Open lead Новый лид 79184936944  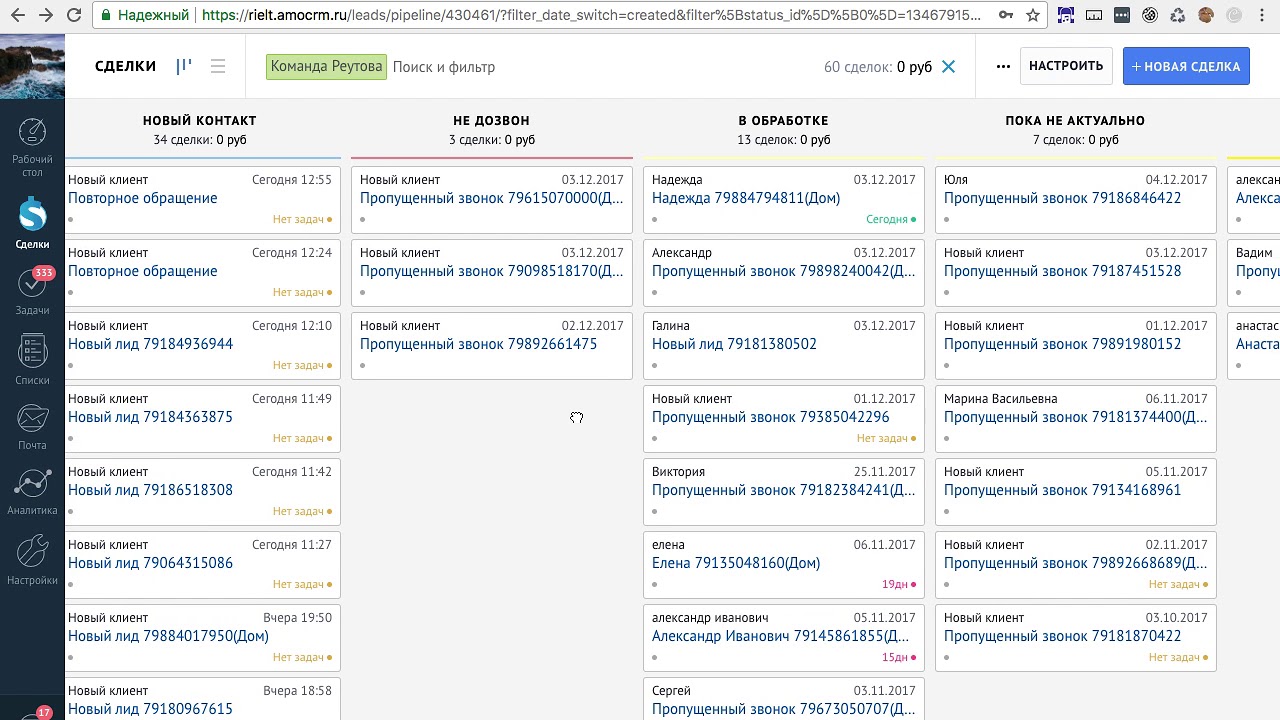[150, 344]
